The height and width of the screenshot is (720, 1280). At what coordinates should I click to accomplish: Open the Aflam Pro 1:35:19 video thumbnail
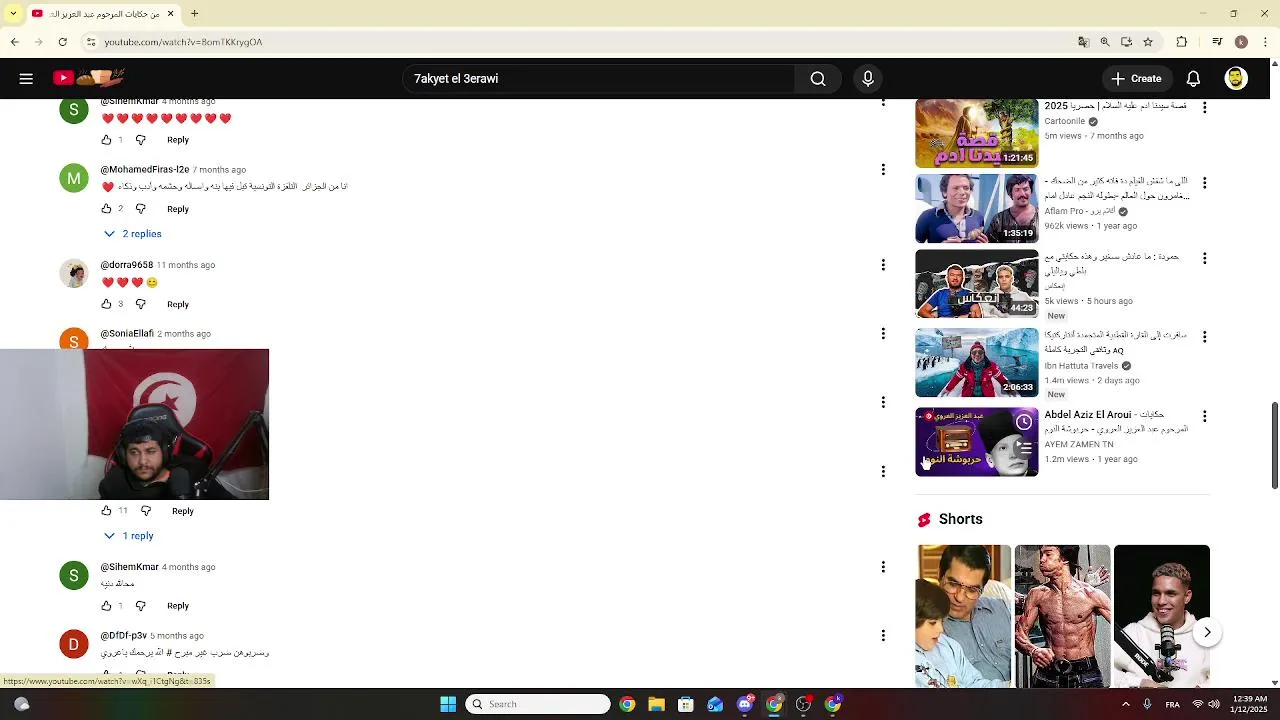tap(977, 209)
